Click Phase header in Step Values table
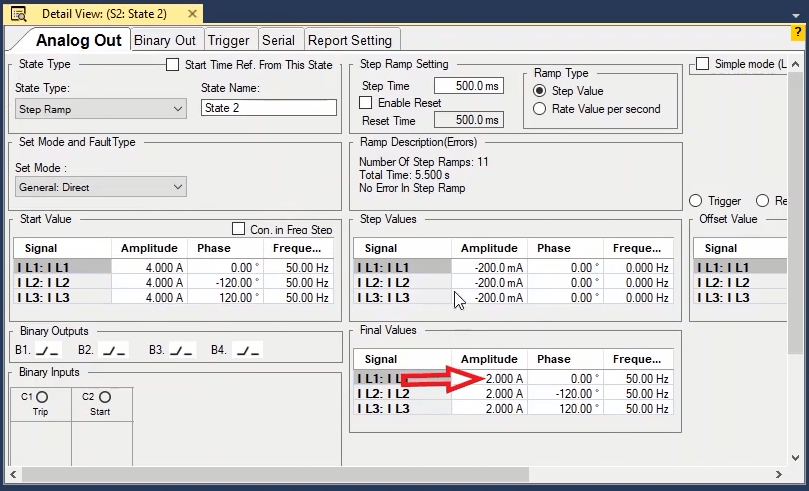This screenshot has width=809, height=491. point(565,248)
